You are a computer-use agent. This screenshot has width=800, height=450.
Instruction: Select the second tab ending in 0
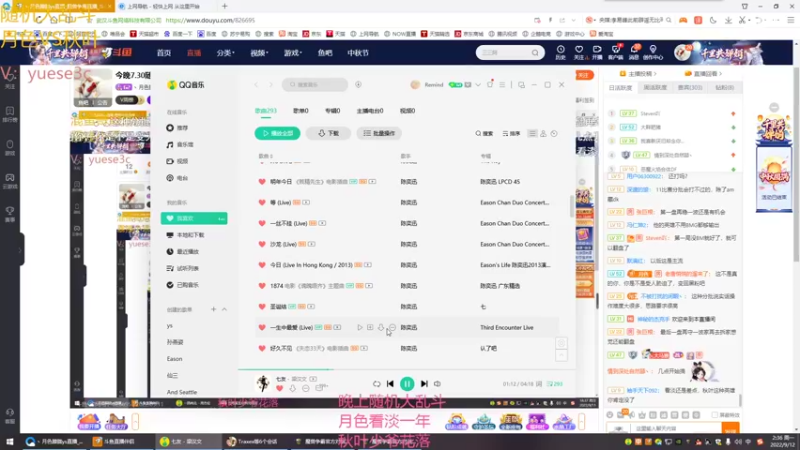coord(301,111)
